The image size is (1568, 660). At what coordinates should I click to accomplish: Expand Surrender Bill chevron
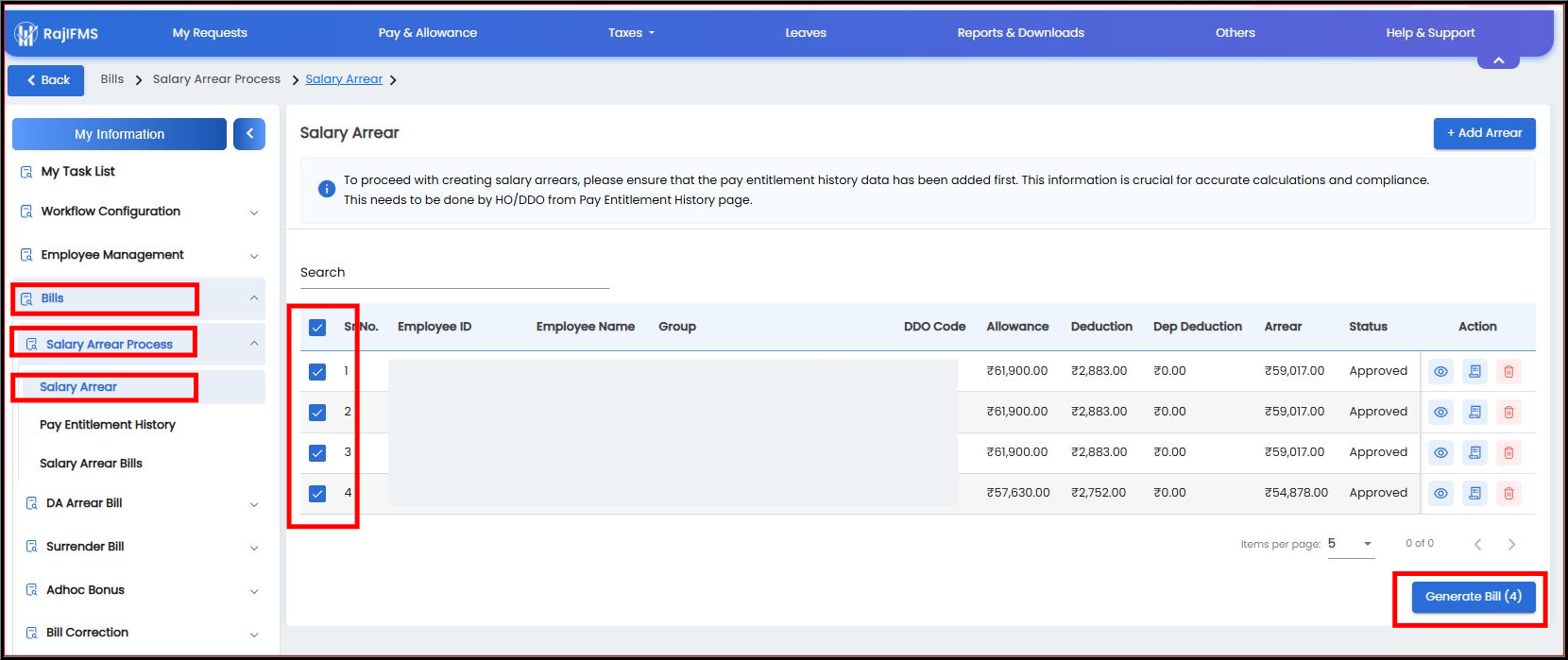[x=254, y=548]
